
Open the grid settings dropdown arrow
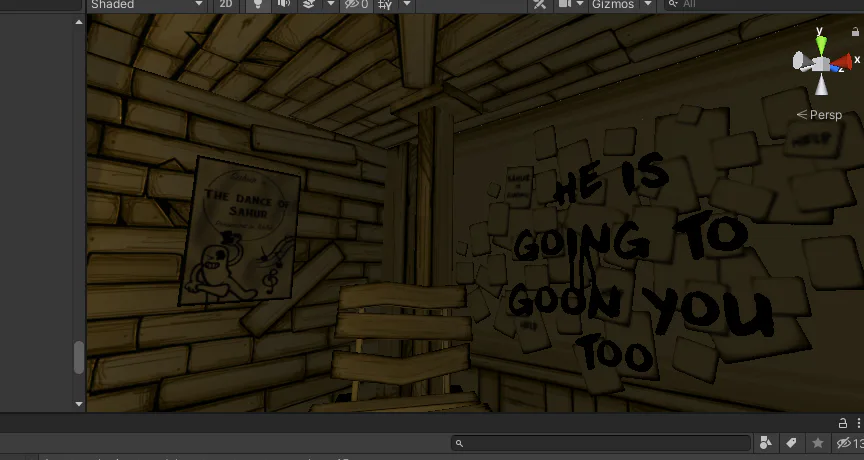407,4
